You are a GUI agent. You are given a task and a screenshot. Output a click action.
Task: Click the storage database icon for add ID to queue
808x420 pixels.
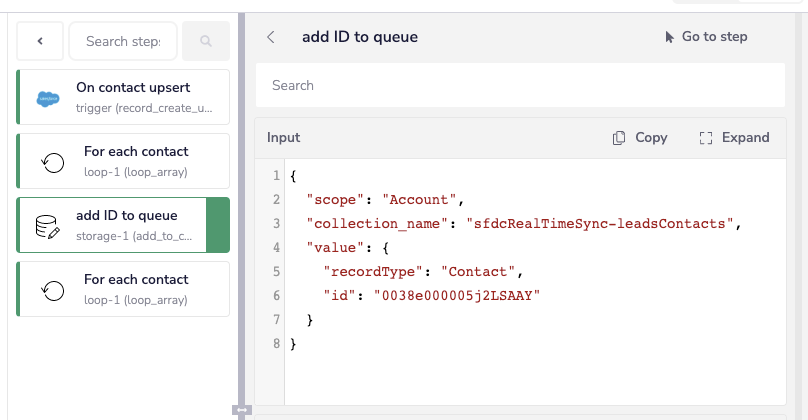point(47,227)
